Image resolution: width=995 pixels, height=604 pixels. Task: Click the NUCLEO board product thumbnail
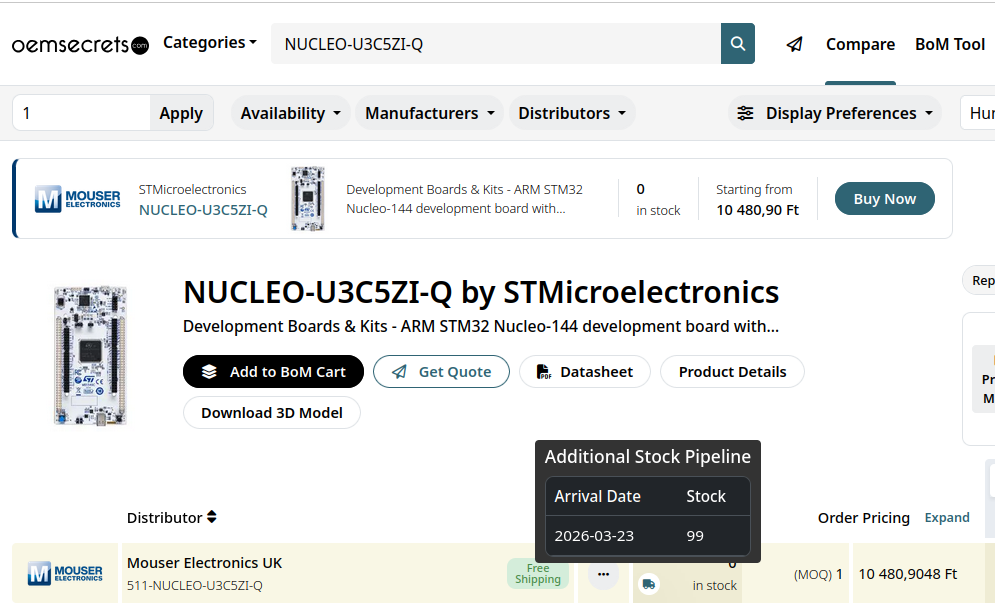[91, 355]
